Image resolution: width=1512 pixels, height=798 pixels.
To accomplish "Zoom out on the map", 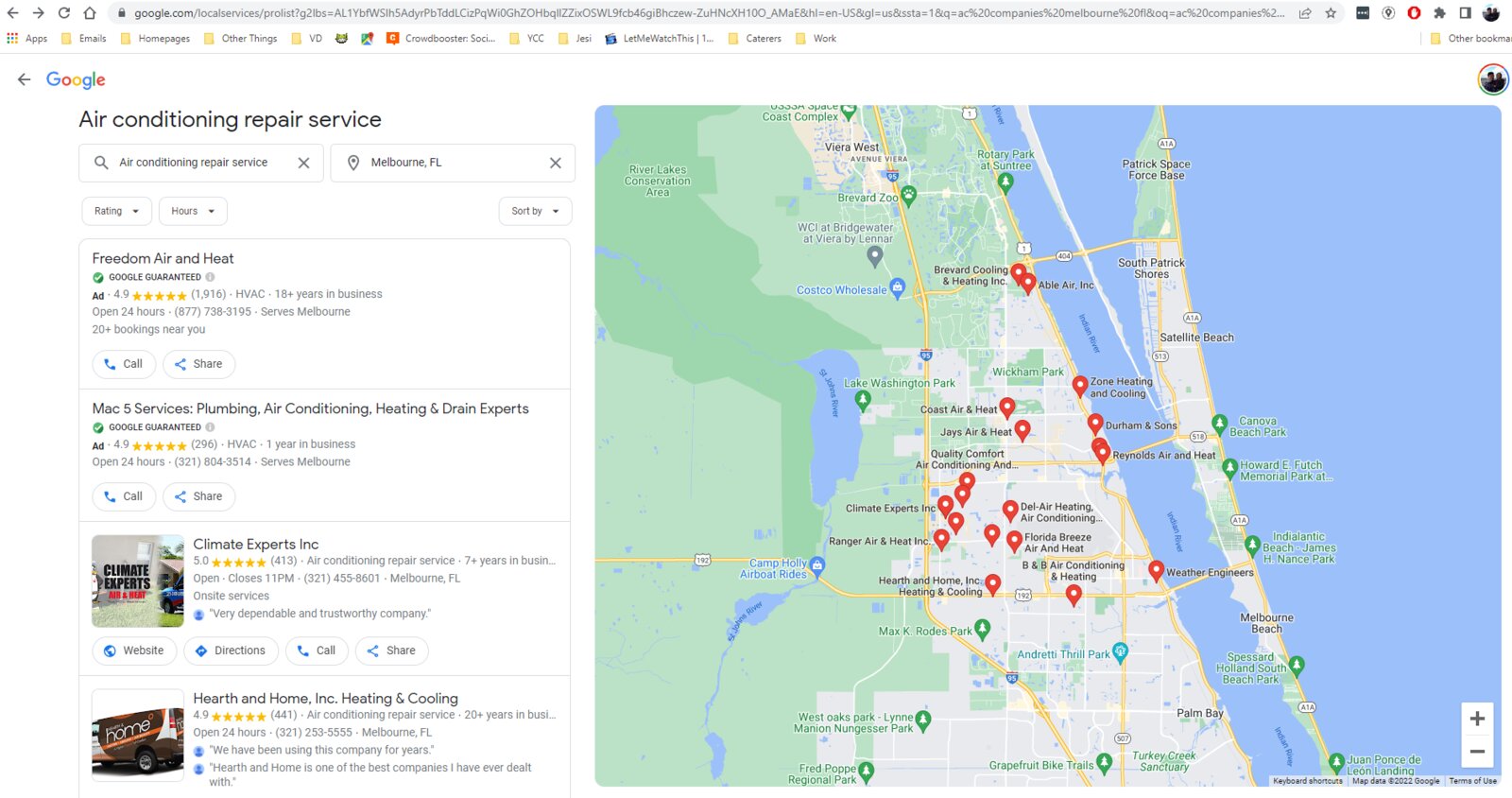I will [1477, 752].
